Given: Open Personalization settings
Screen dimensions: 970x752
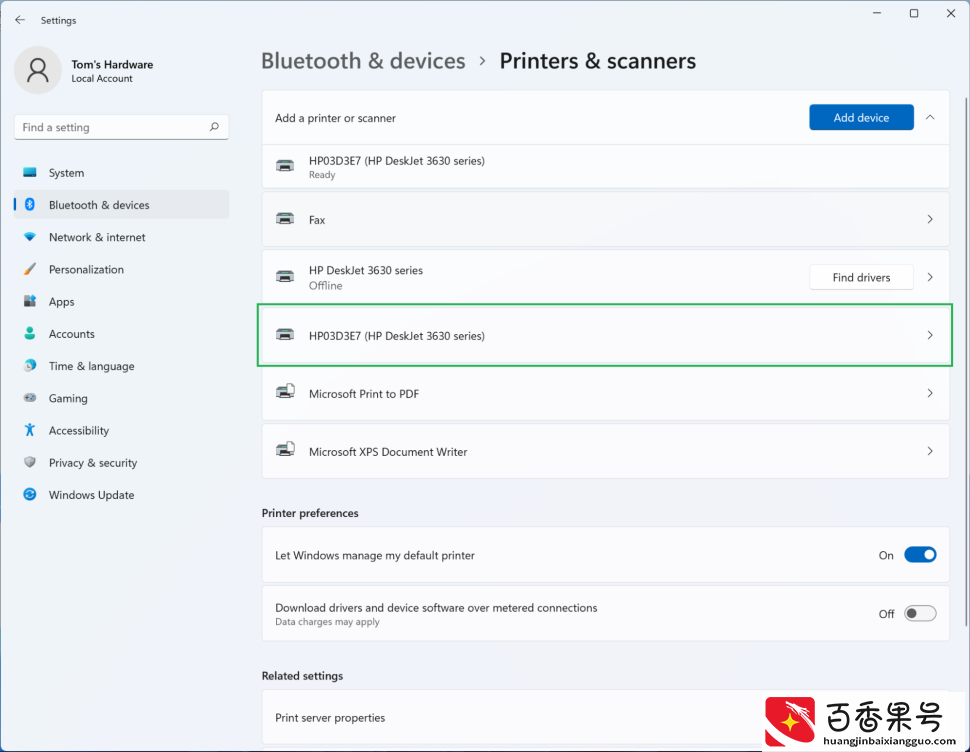Looking at the screenshot, I should [121, 269].
